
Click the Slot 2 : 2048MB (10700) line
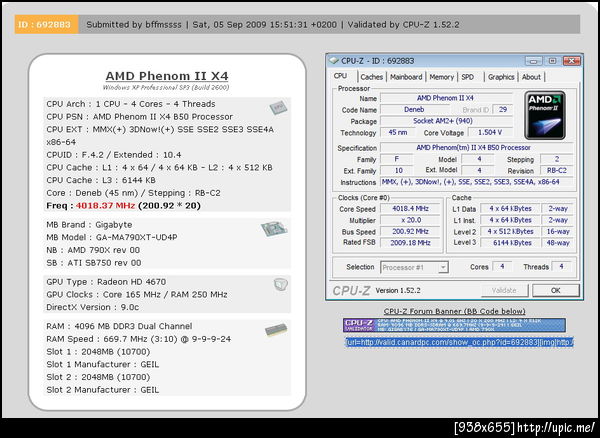pyautogui.click(x=98, y=377)
